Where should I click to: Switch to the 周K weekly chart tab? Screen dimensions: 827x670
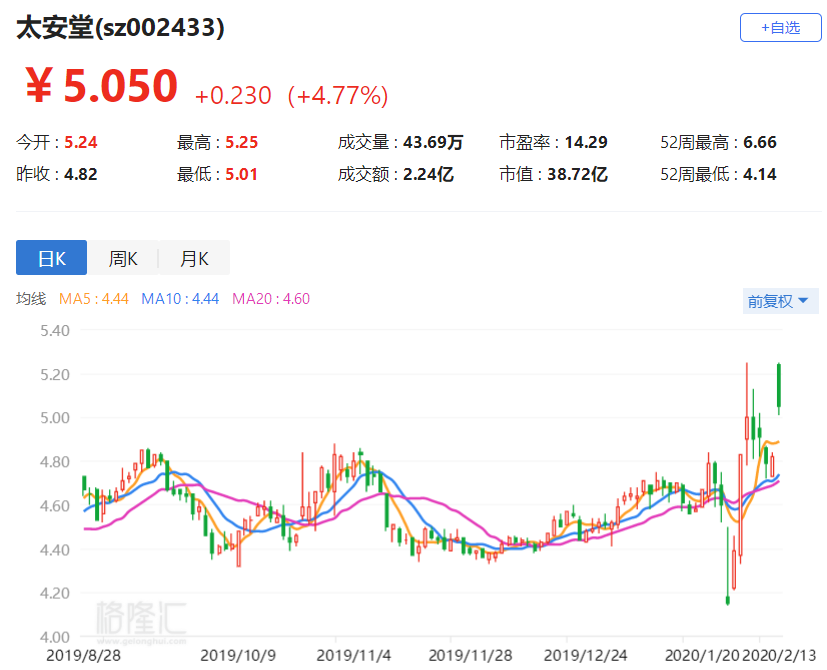[123, 257]
